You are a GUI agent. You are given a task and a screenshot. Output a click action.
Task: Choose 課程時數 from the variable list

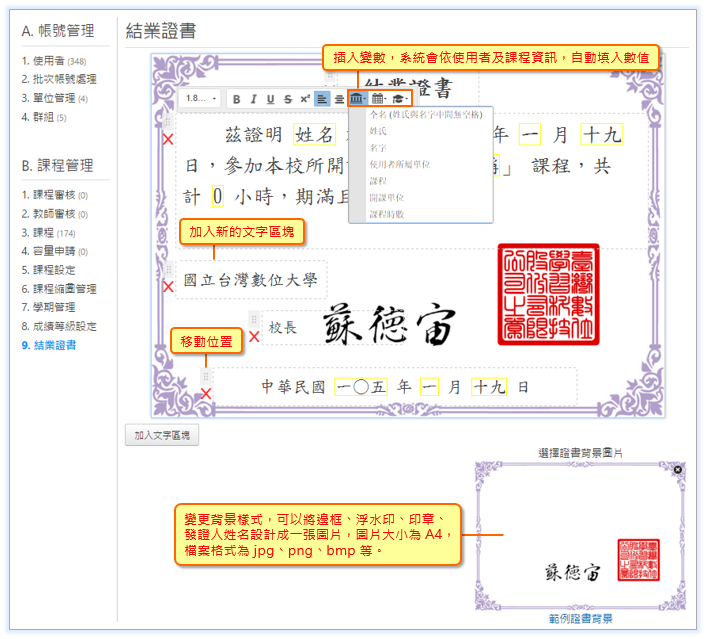[387, 214]
